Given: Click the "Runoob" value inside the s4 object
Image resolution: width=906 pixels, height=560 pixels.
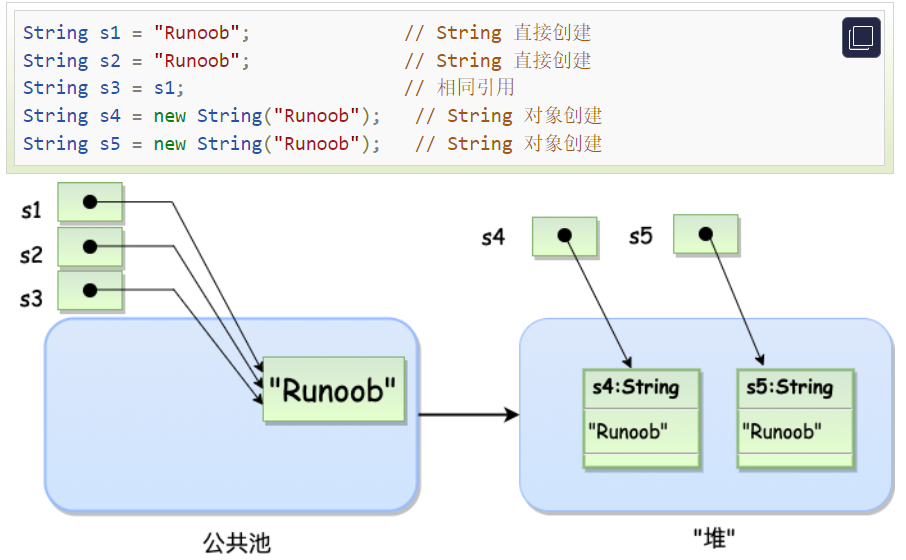Looking at the screenshot, I should point(629,432).
